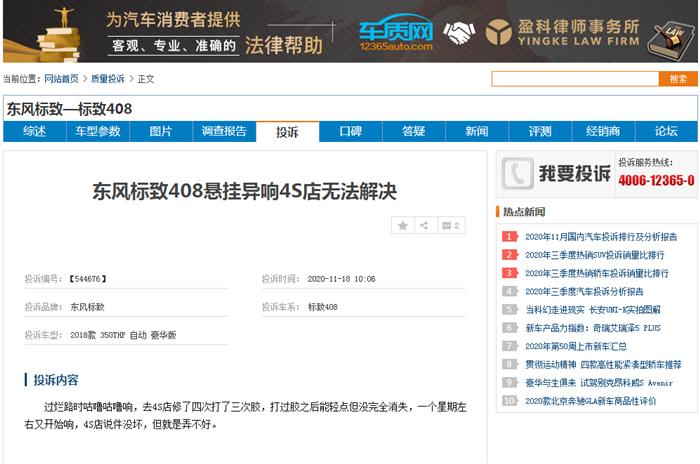
Task: Open the 答疑 tab
Action: [x=414, y=131]
